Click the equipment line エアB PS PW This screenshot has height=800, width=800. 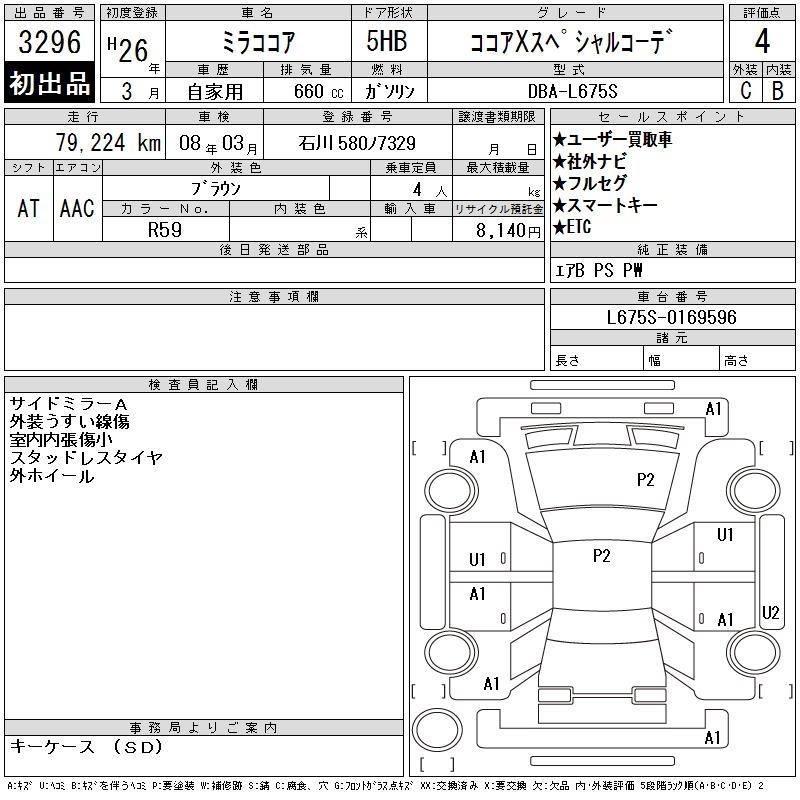pyautogui.click(x=598, y=270)
